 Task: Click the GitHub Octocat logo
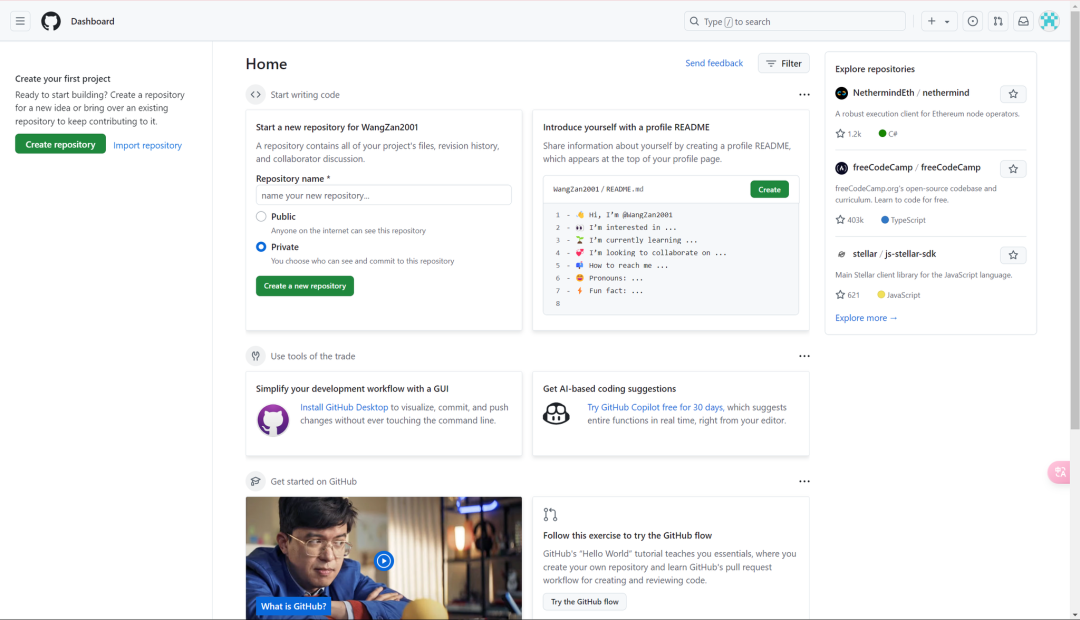point(51,21)
